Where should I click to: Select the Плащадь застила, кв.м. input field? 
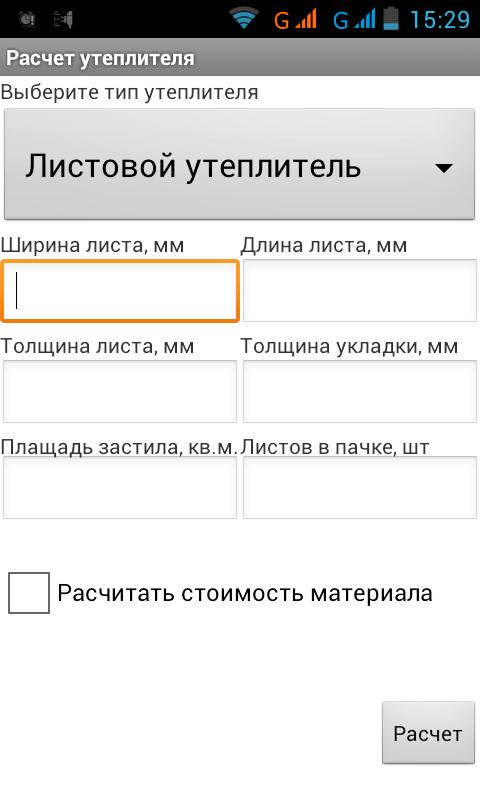pyautogui.click(x=120, y=487)
